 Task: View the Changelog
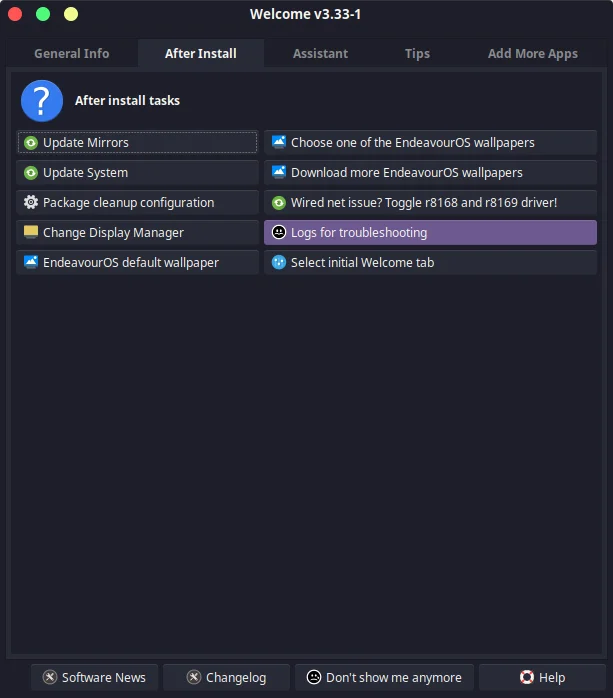coord(226,677)
